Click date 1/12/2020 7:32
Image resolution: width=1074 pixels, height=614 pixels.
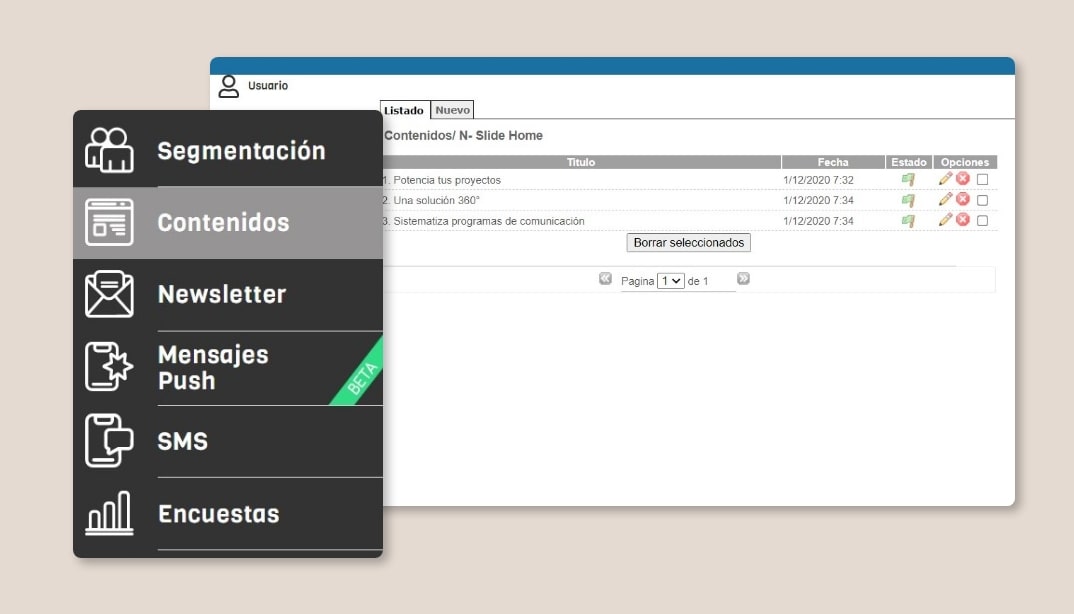[819, 180]
